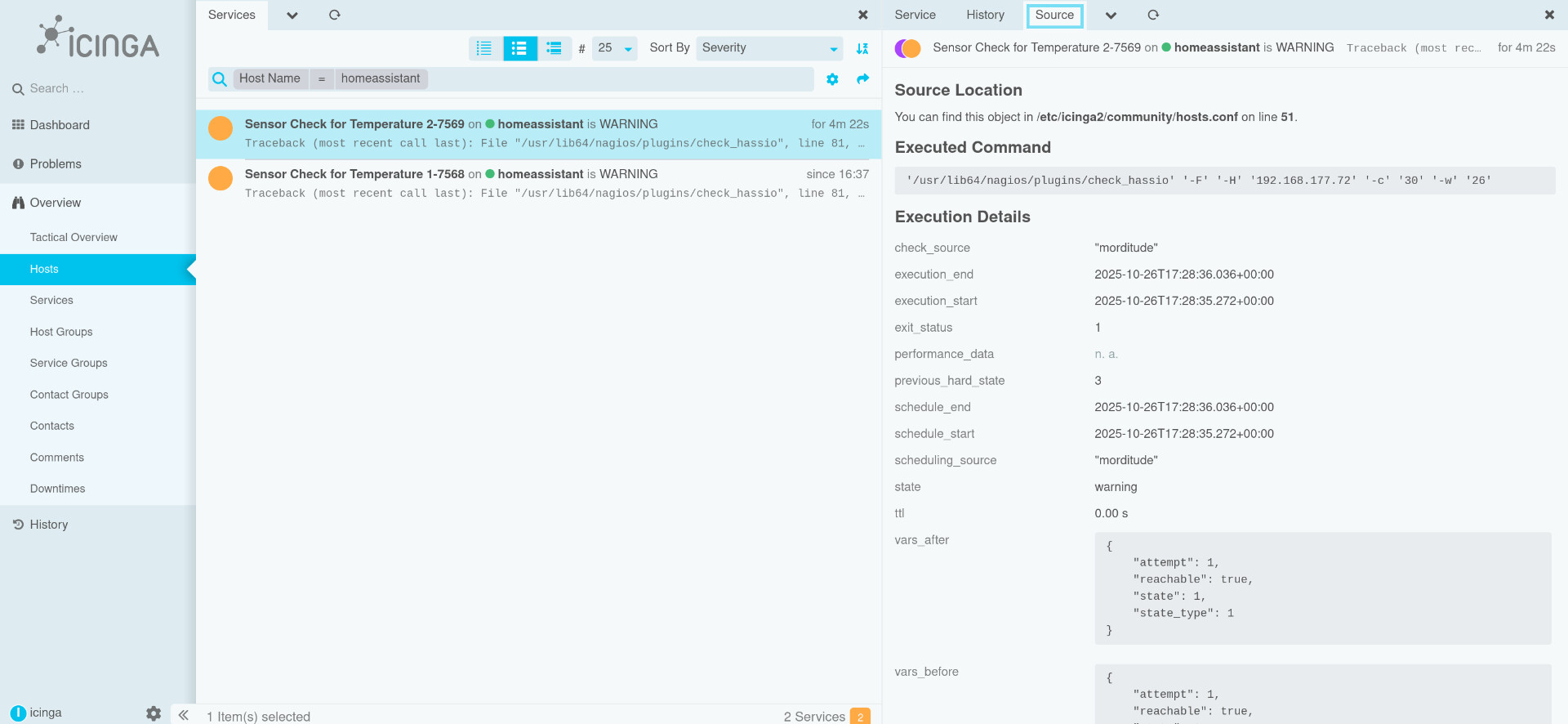Open the filter editor cog icon
The height and width of the screenshot is (724, 1568).
pyautogui.click(x=832, y=79)
